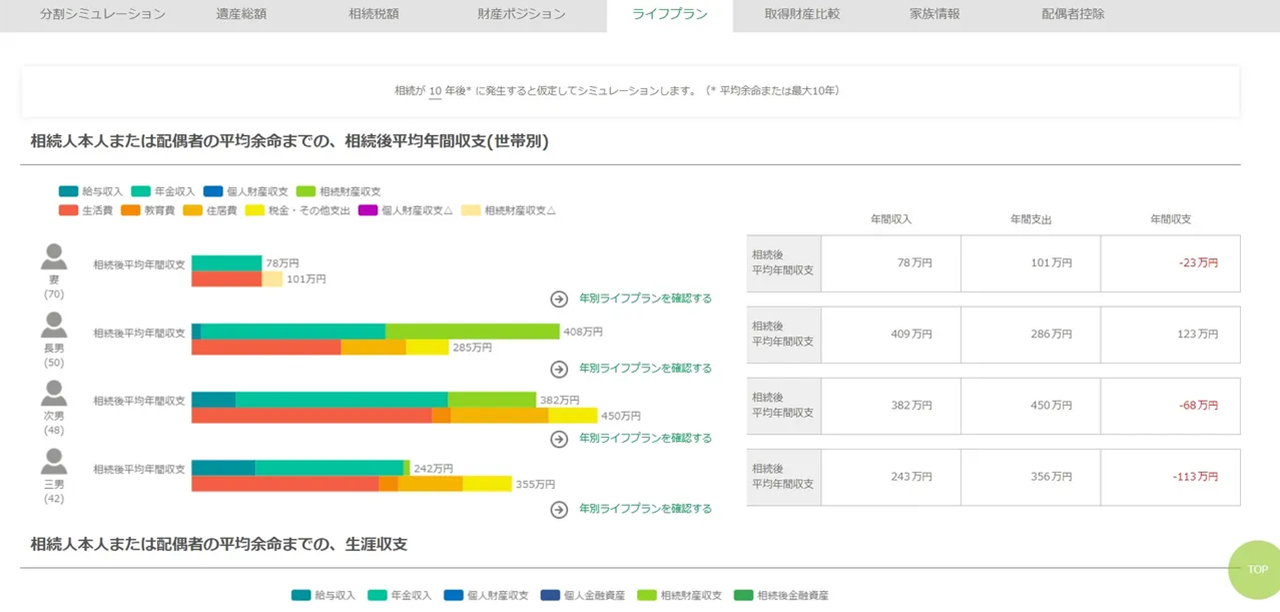Click the wife (妻) person avatar icon
The image size is (1280, 612).
click(54, 258)
